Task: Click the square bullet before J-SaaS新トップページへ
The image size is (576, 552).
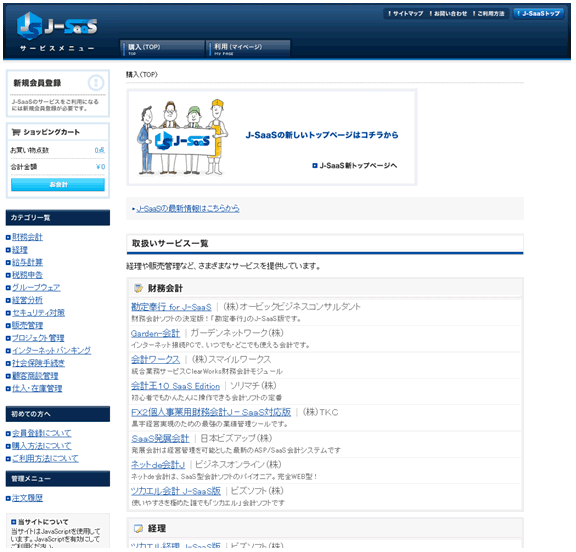Action: [314, 166]
